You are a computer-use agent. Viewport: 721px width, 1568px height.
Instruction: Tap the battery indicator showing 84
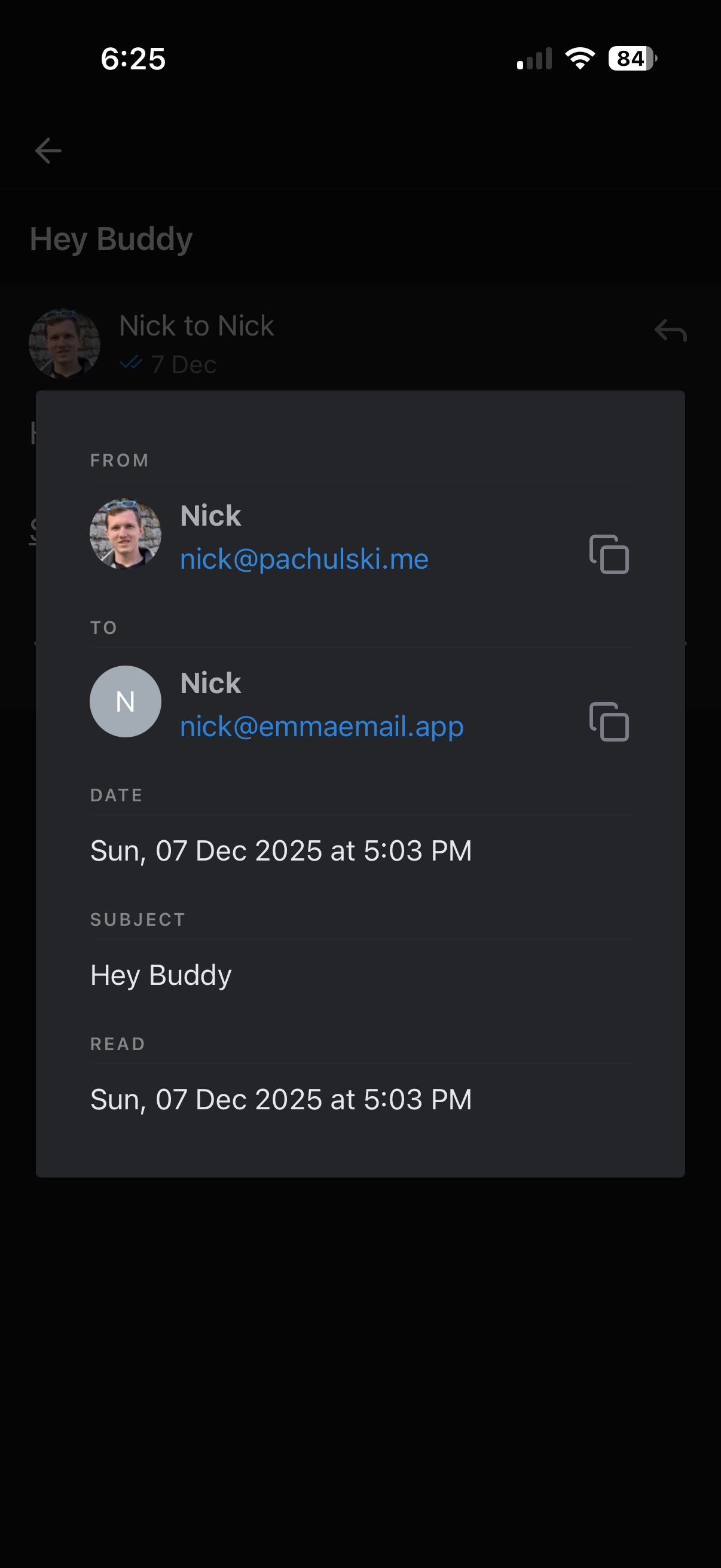632,59
